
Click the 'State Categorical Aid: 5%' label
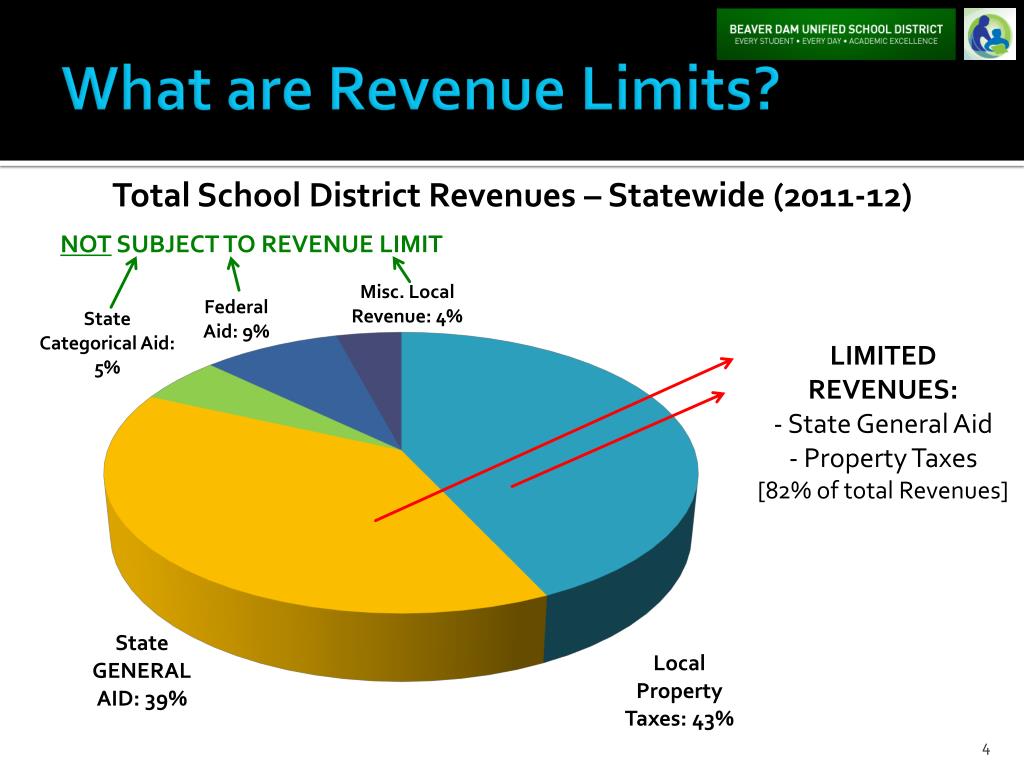(x=107, y=343)
